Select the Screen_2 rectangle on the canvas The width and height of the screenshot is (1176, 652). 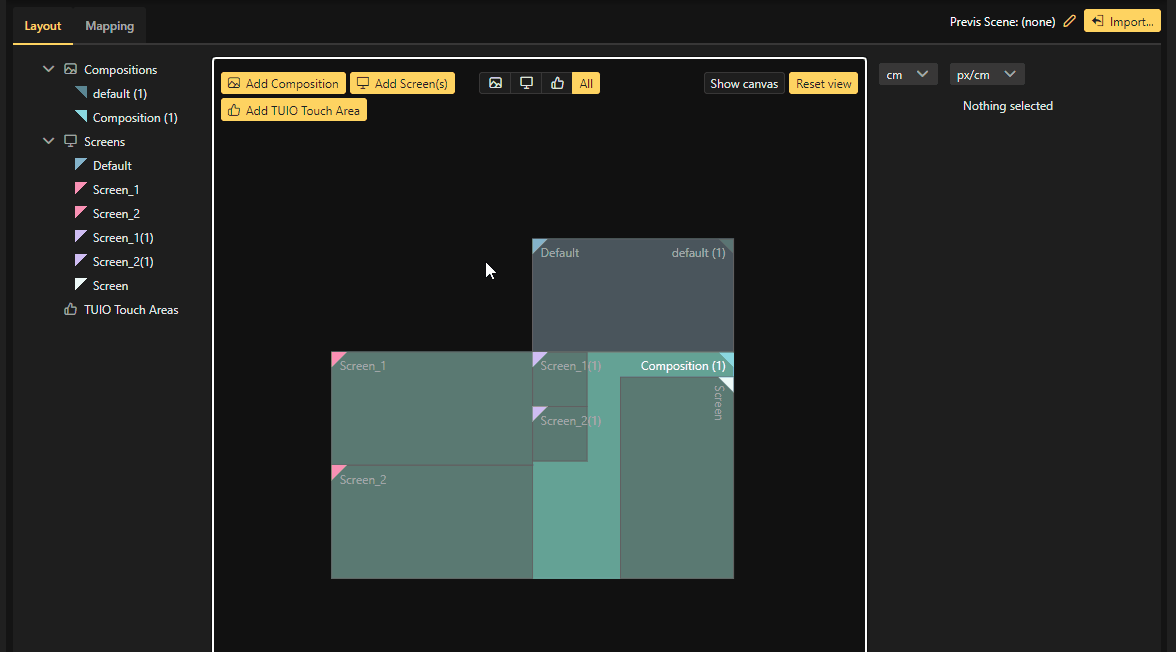(x=431, y=522)
